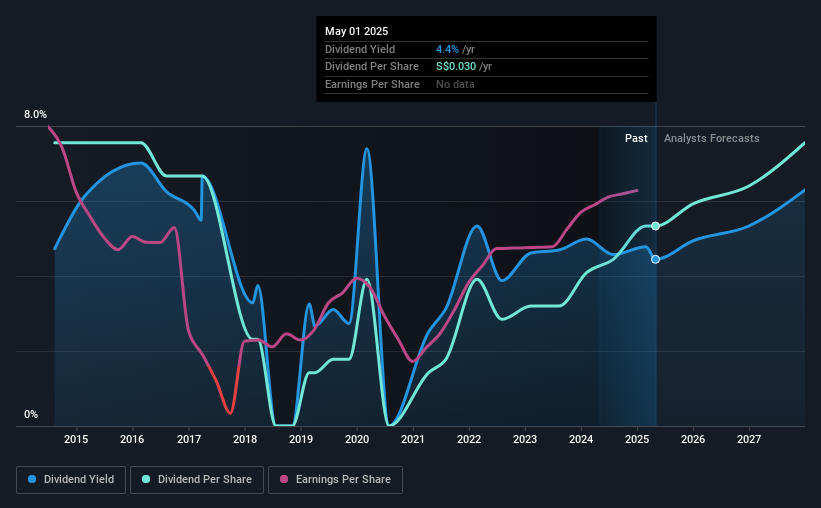This screenshot has width=821, height=508.
Task: Toggle the Dividend Per Share legend button
Action: pos(197,480)
